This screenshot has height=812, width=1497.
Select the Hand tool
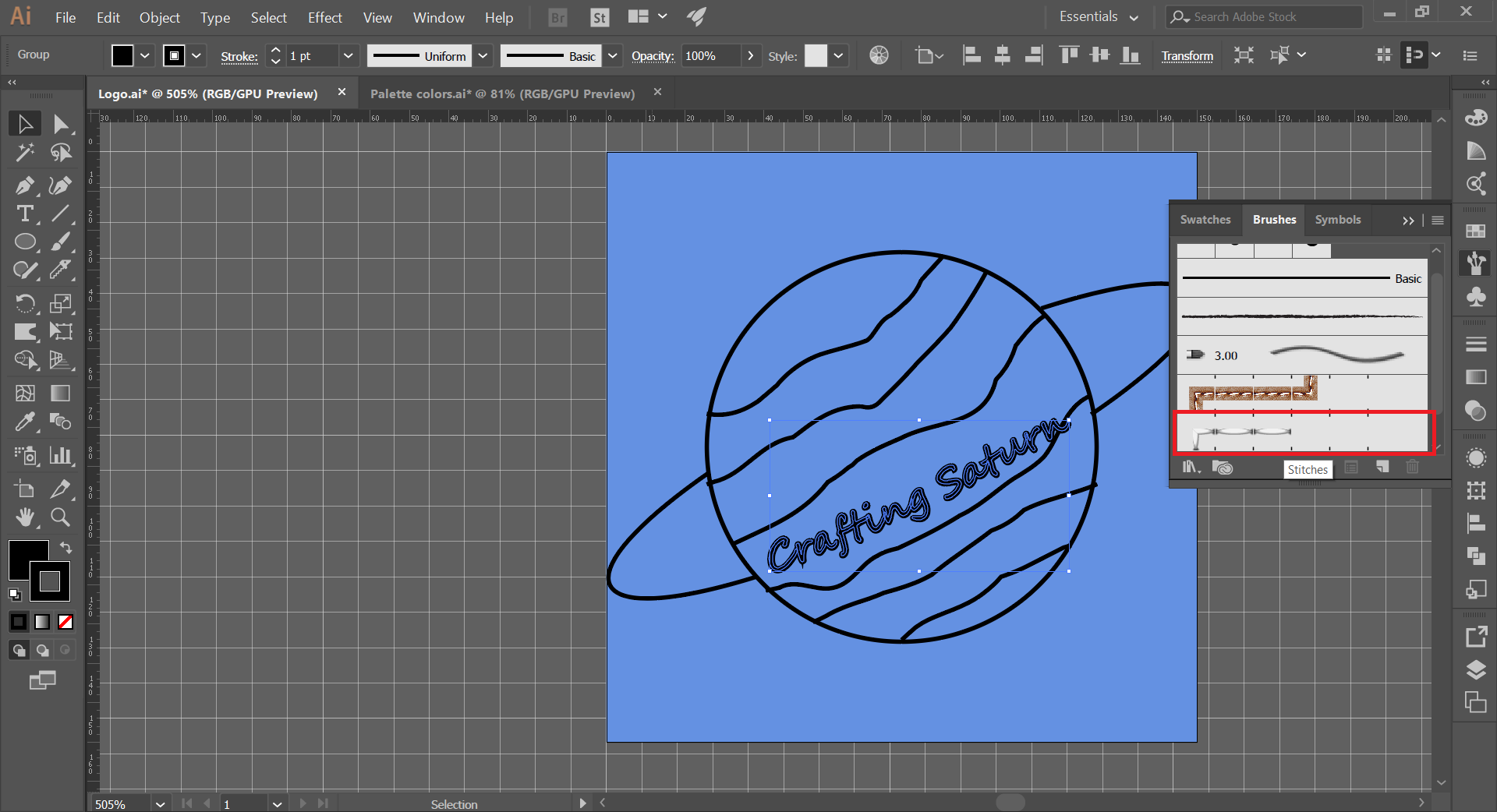25,517
